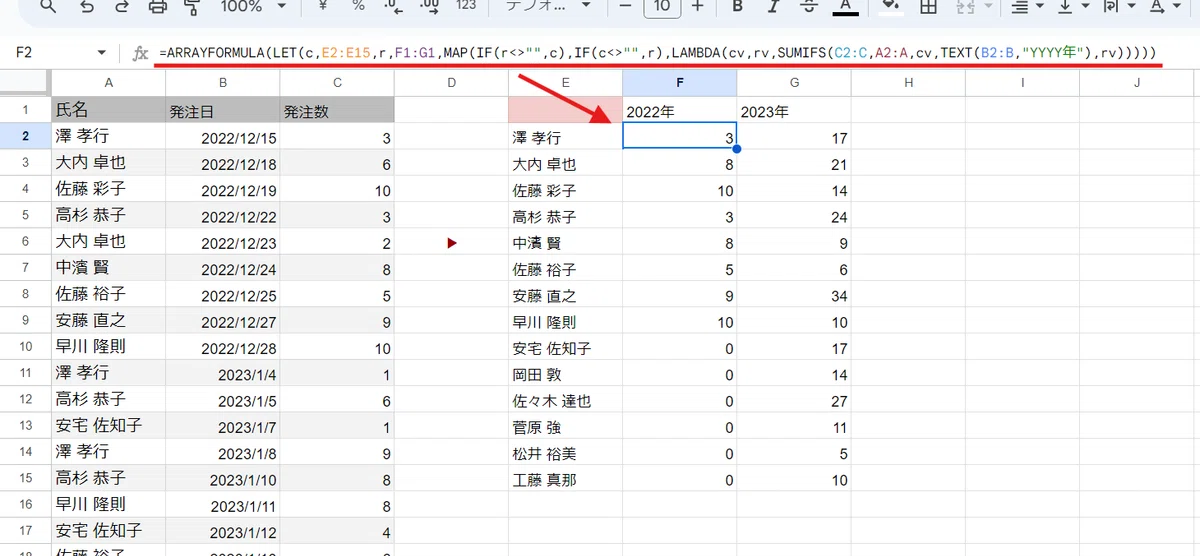The width and height of the screenshot is (1200, 556).
Task: Open the vertical align dropdown
Action: [x=1071, y=7]
